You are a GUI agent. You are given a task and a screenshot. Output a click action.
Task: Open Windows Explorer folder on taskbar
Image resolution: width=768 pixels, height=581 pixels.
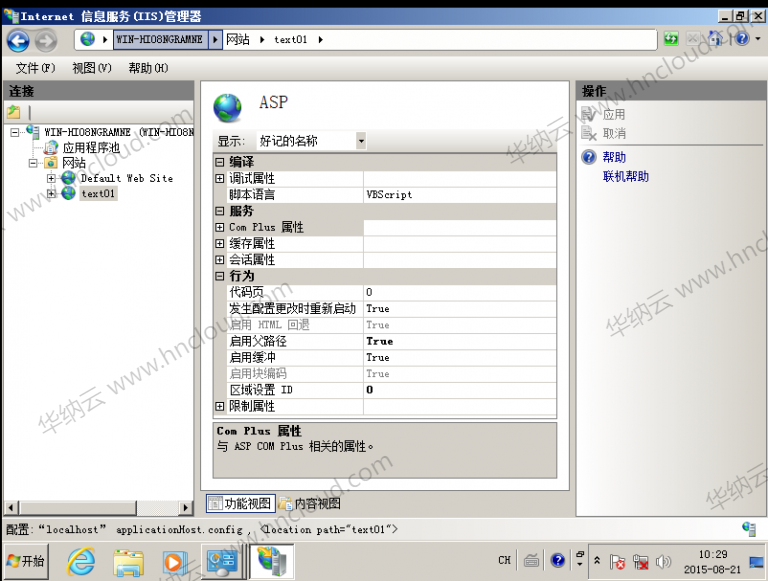[128, 562]
